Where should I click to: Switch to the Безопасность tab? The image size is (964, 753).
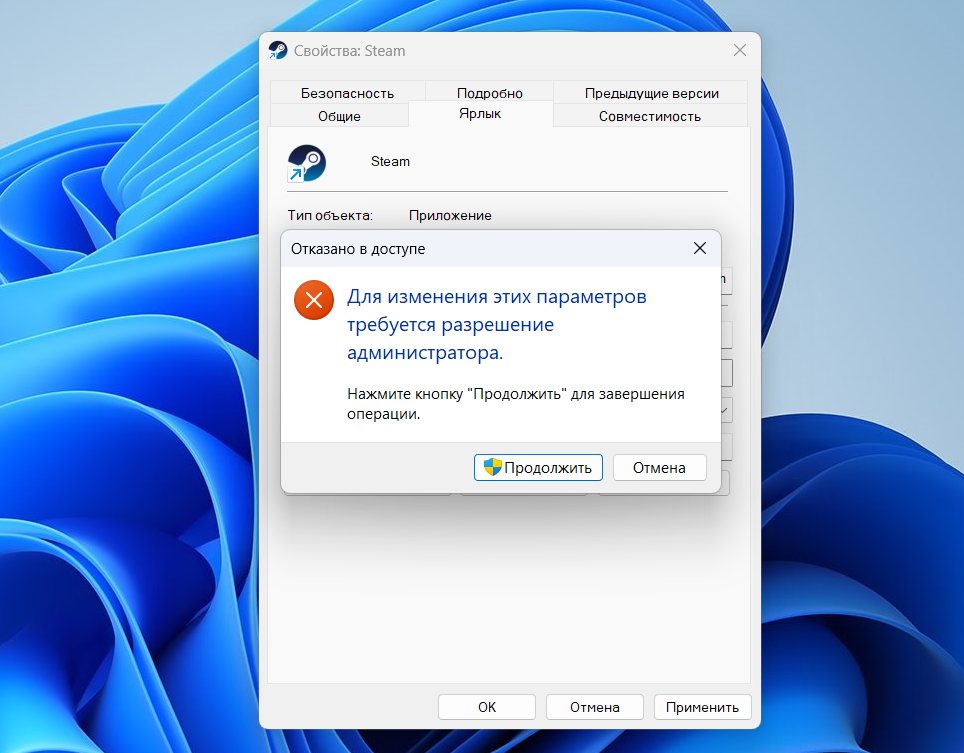pyautogui.click(x=347, y=93)
